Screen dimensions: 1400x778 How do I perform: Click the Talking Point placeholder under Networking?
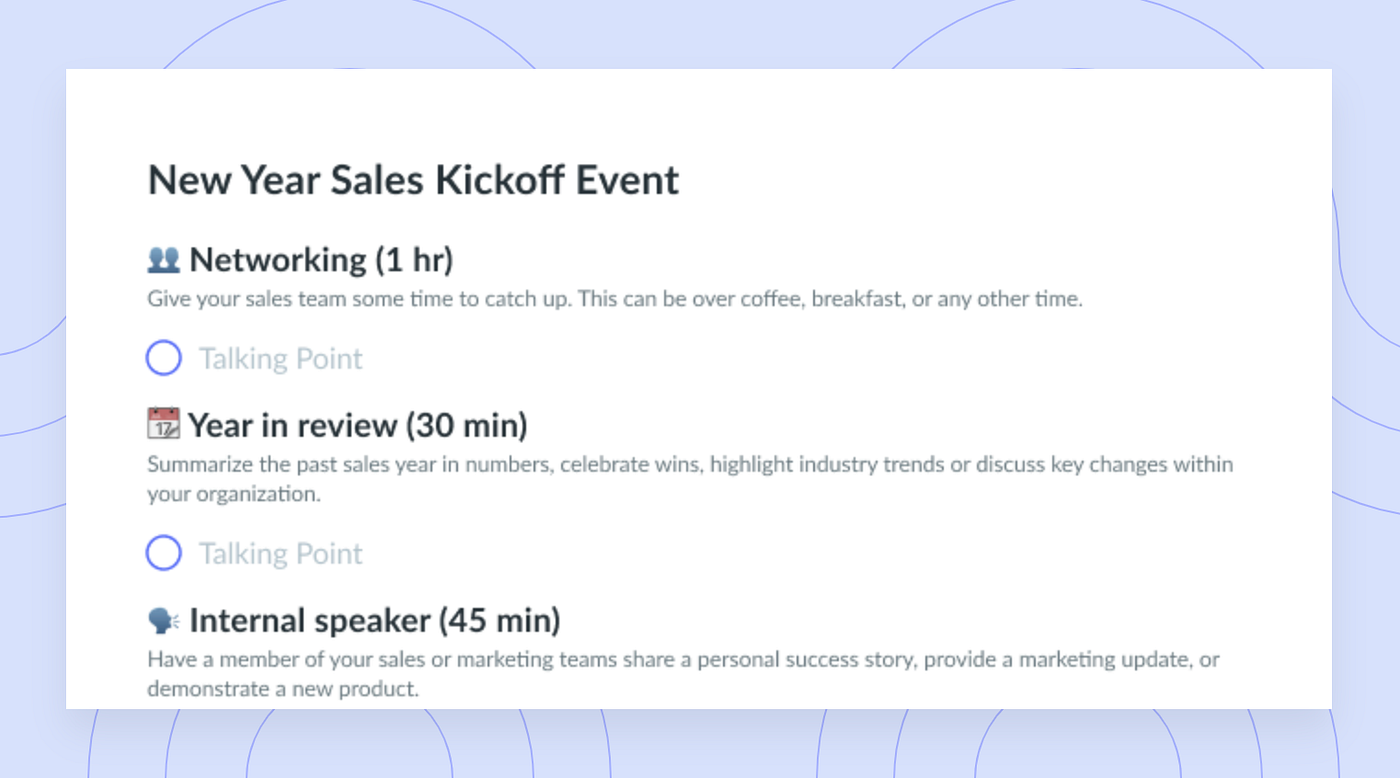click(281, 358)
